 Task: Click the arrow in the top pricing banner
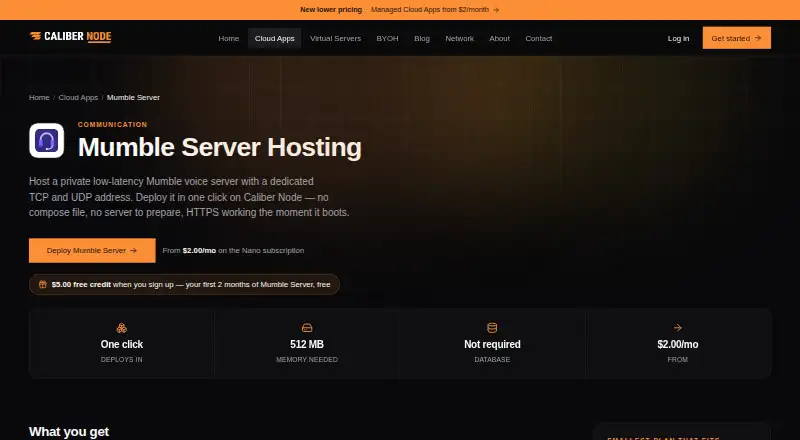[496, 10]
